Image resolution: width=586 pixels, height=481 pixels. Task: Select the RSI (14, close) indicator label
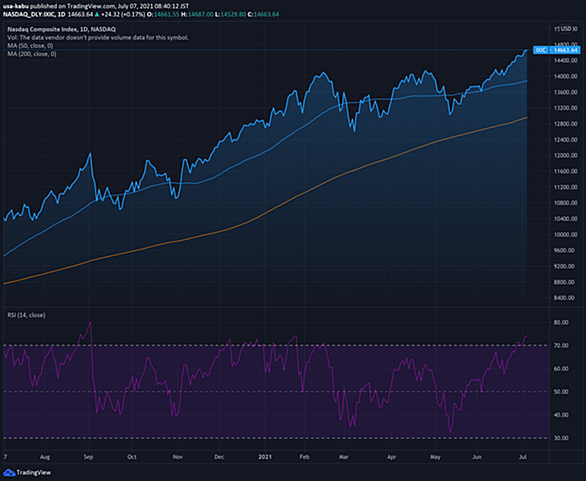click(x=26, y=315)
